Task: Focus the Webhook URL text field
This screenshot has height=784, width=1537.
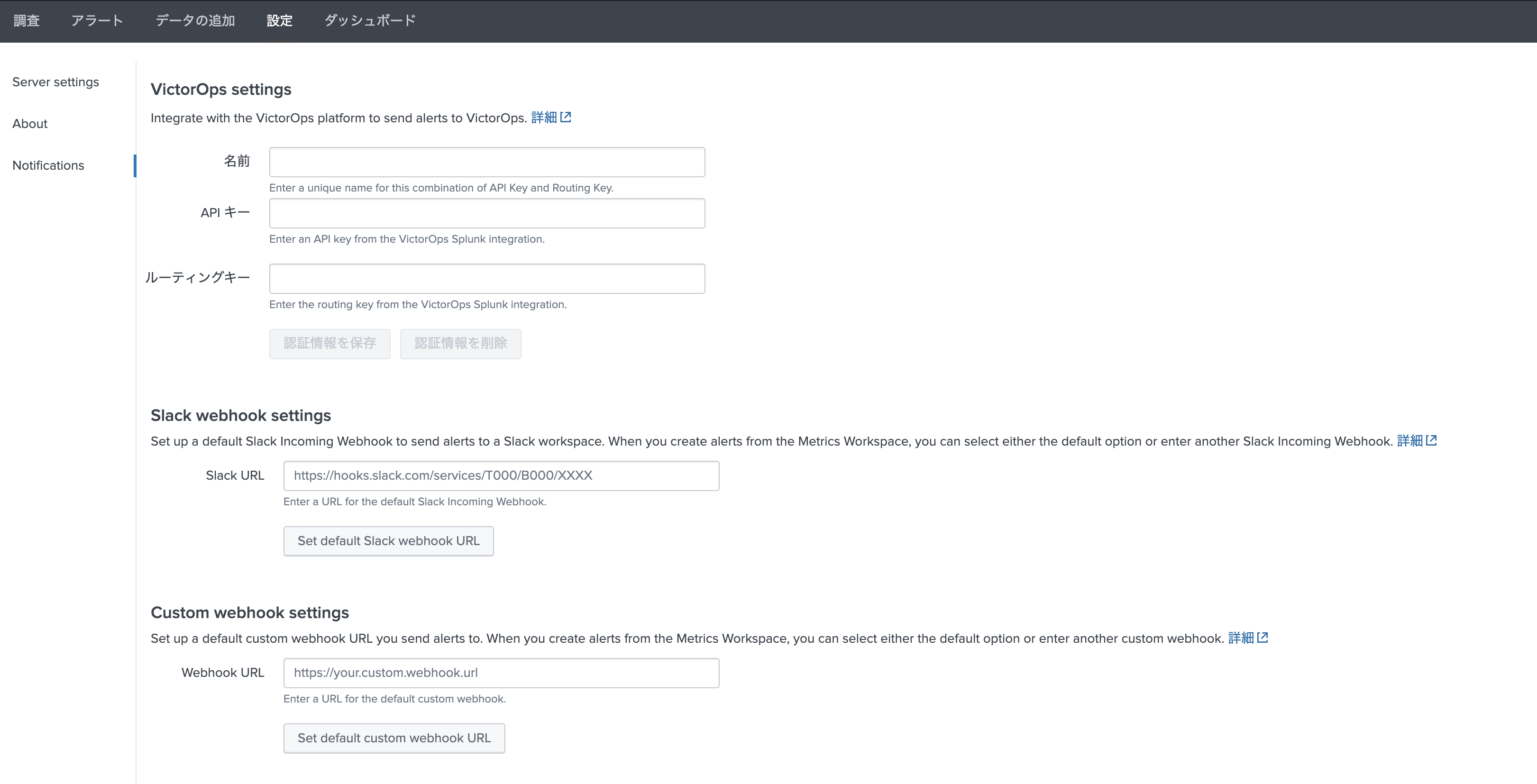Action: click(x=501, y=673)
